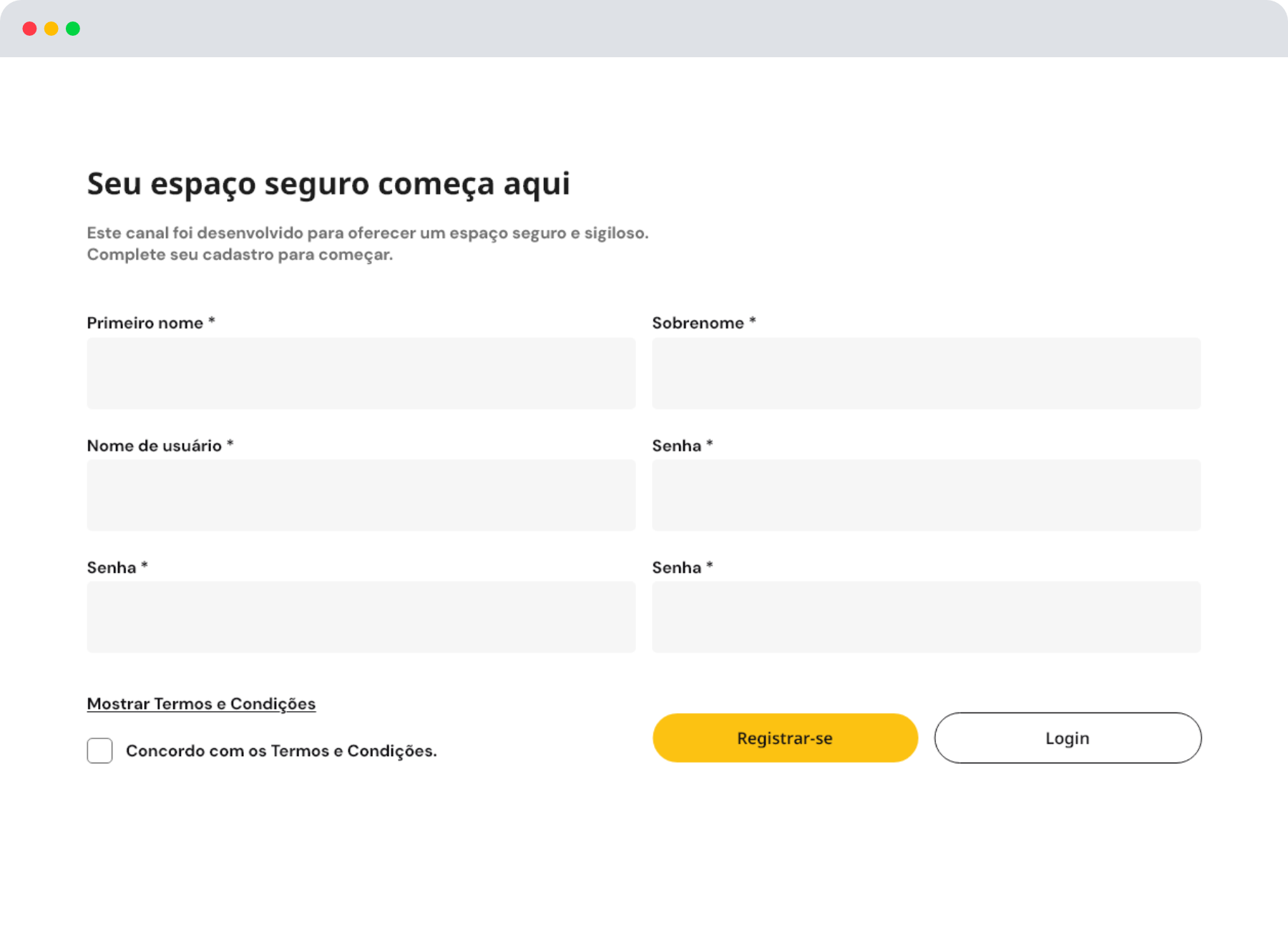
Task: Click the "Concordo com os Termos e Condições" text
Action: point(281,750)
